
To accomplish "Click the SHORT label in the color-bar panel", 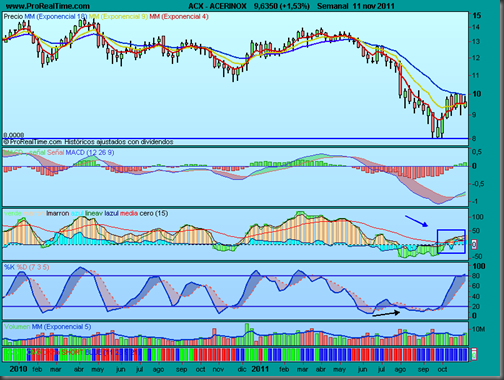I will point(72,352).
